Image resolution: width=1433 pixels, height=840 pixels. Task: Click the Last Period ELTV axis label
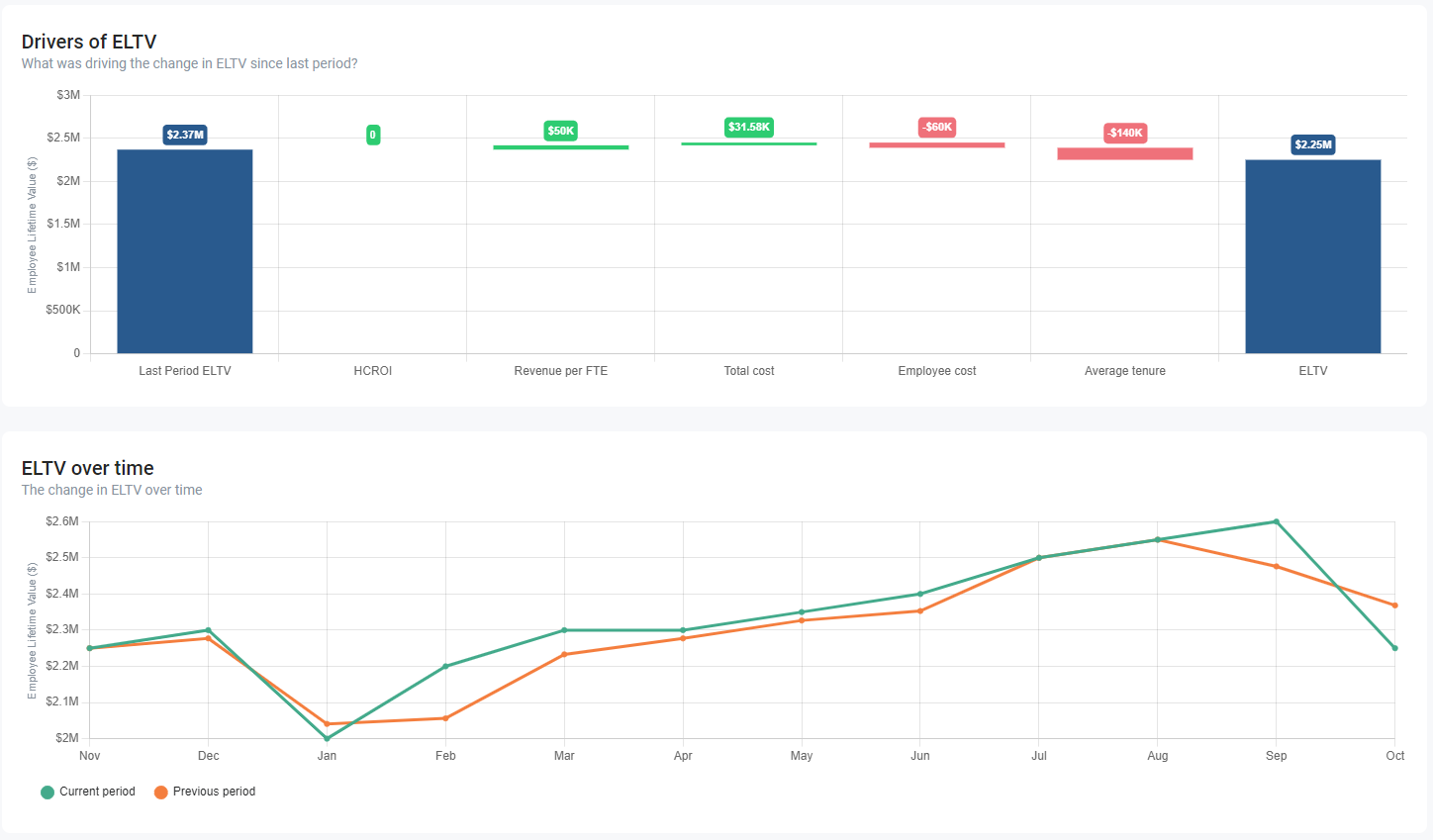185,371
